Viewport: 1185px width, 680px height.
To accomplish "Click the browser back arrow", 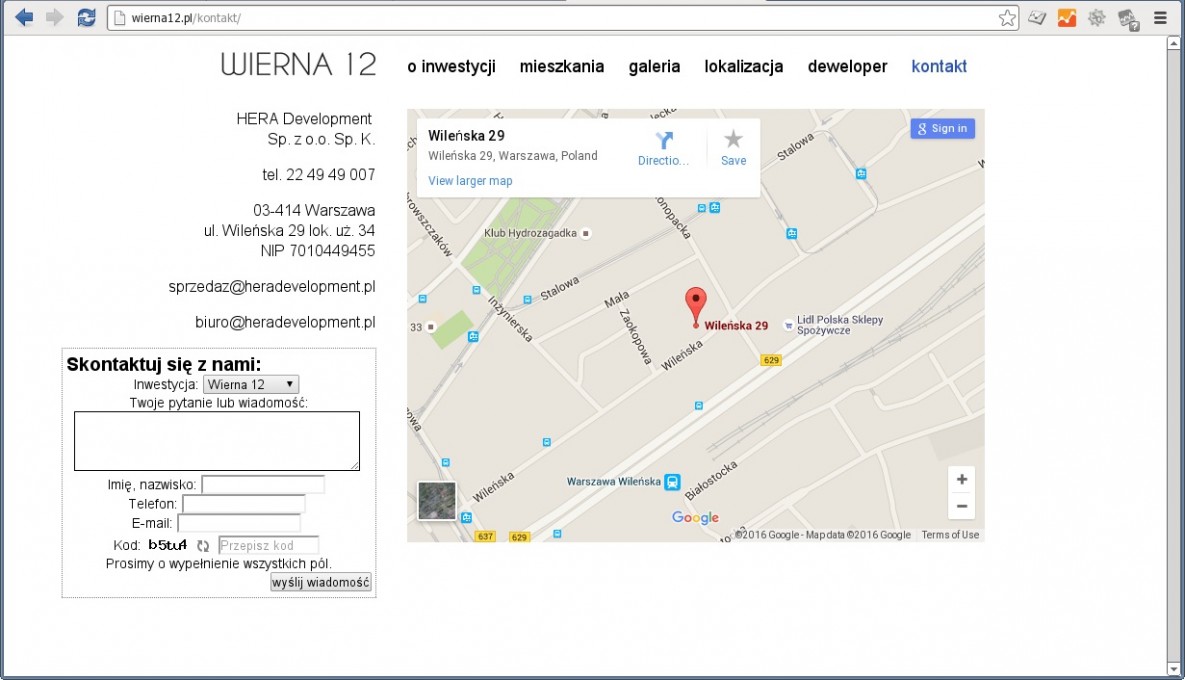I will [x=24, y=17].
